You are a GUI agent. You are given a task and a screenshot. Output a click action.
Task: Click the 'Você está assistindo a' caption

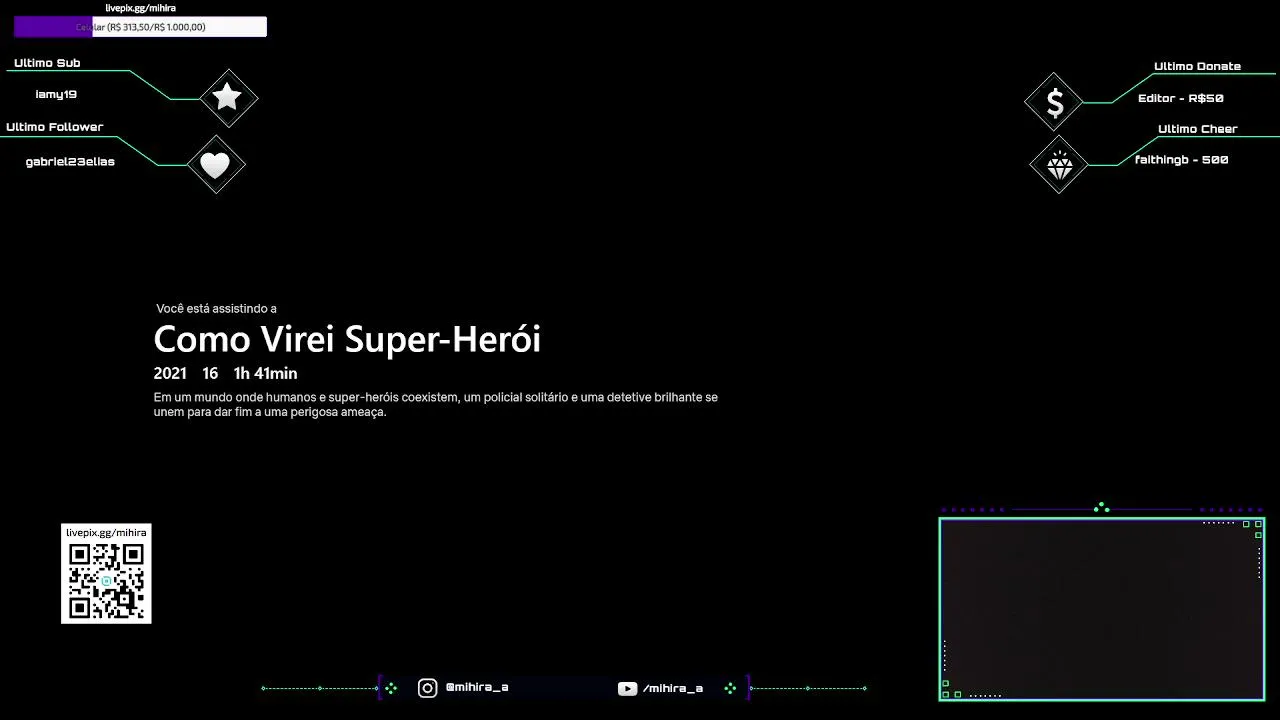(216, 309)
